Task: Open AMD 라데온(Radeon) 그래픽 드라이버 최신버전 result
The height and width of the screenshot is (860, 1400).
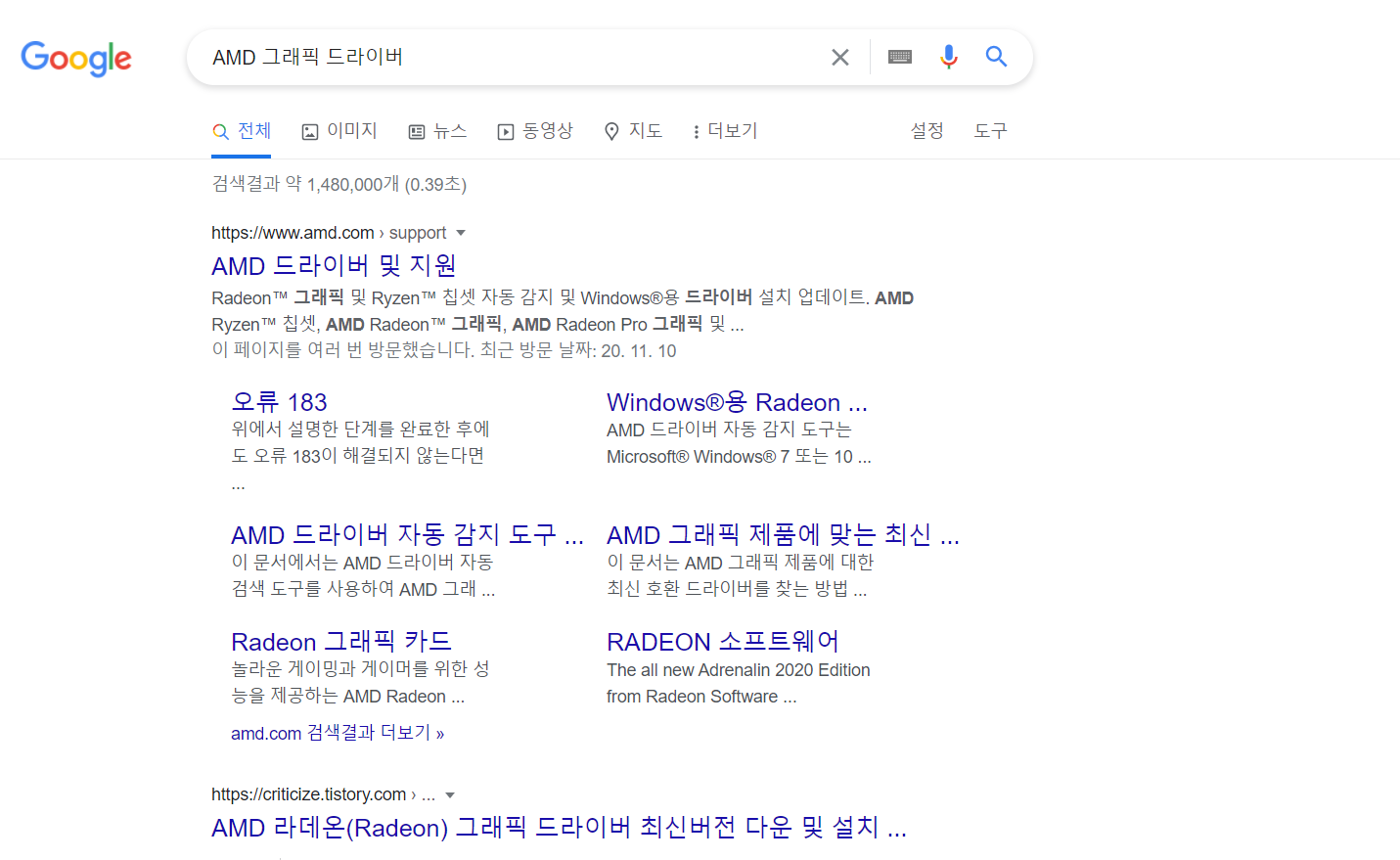Action: (559, 828)
